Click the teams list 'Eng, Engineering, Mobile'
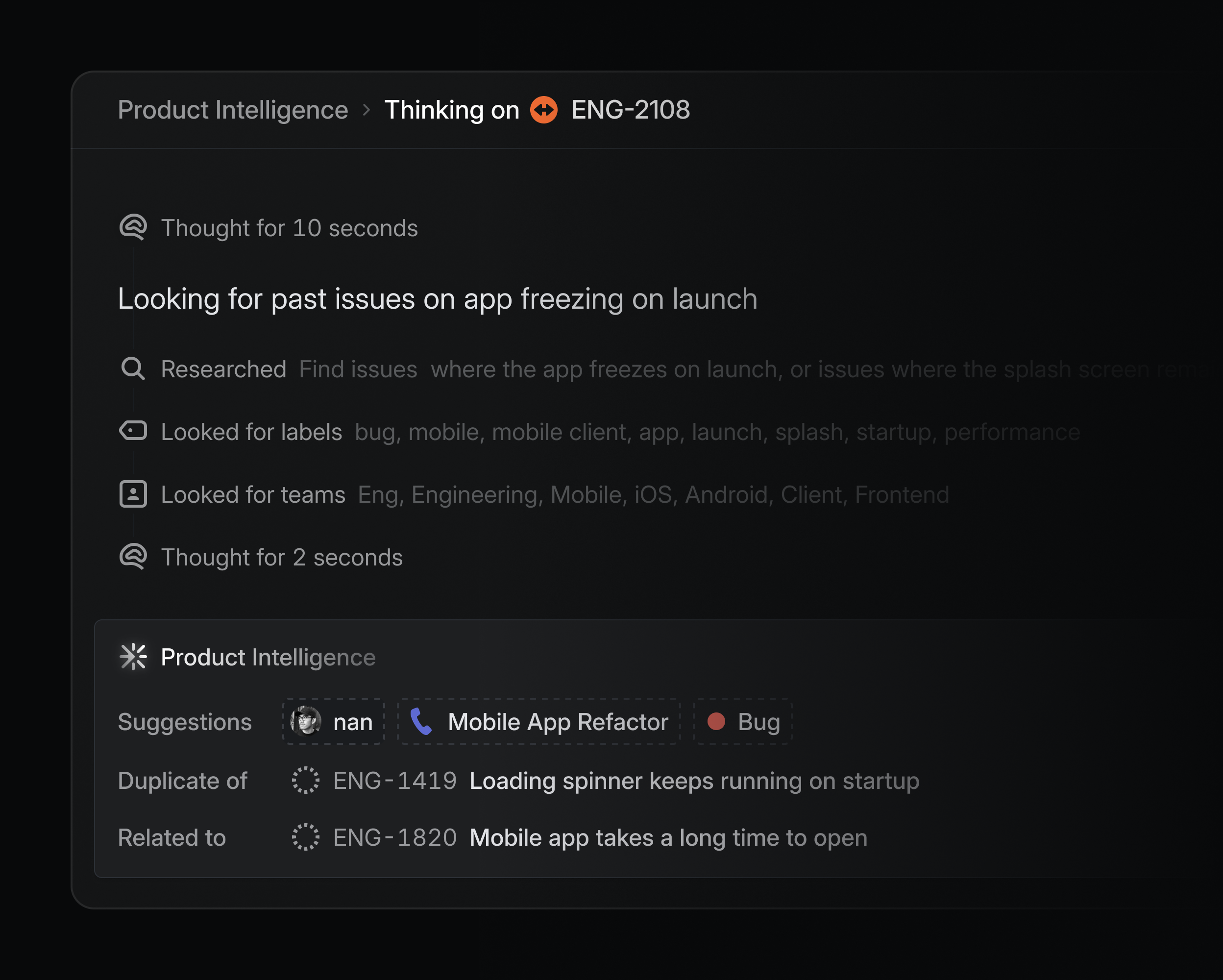 coord(489,494)
